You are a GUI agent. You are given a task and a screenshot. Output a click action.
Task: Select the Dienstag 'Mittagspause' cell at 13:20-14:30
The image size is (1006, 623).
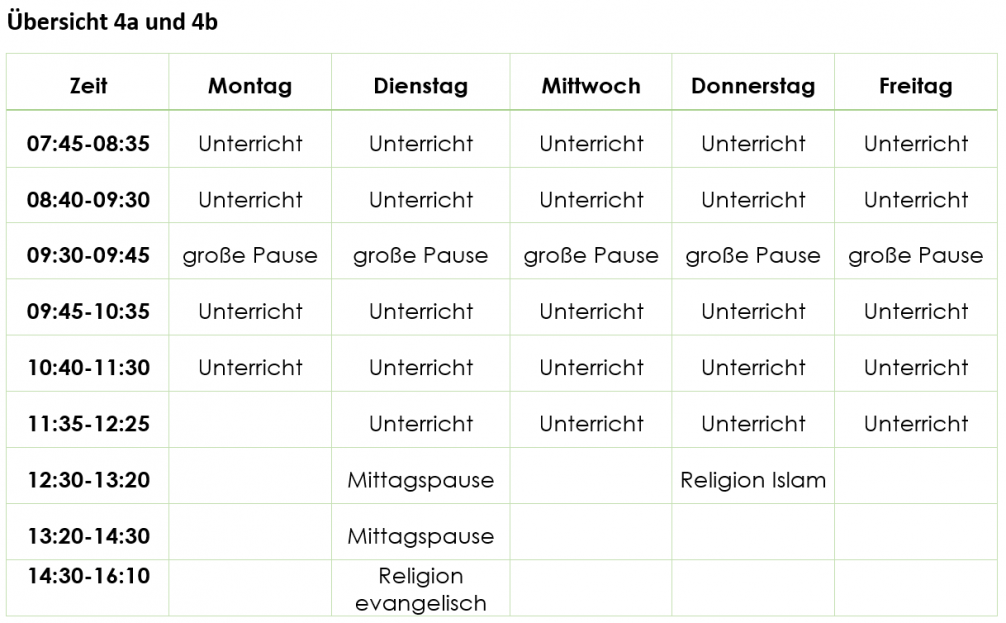click(x=420, y=536)
